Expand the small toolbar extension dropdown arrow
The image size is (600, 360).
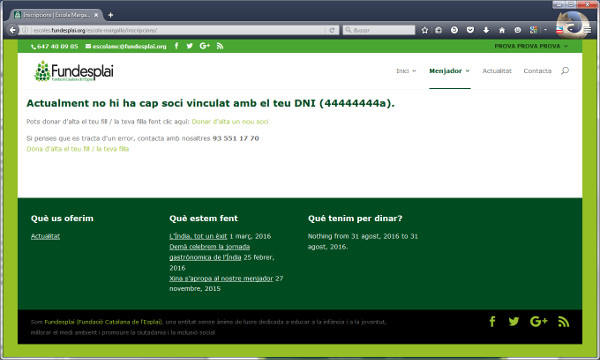pos(545,30)
